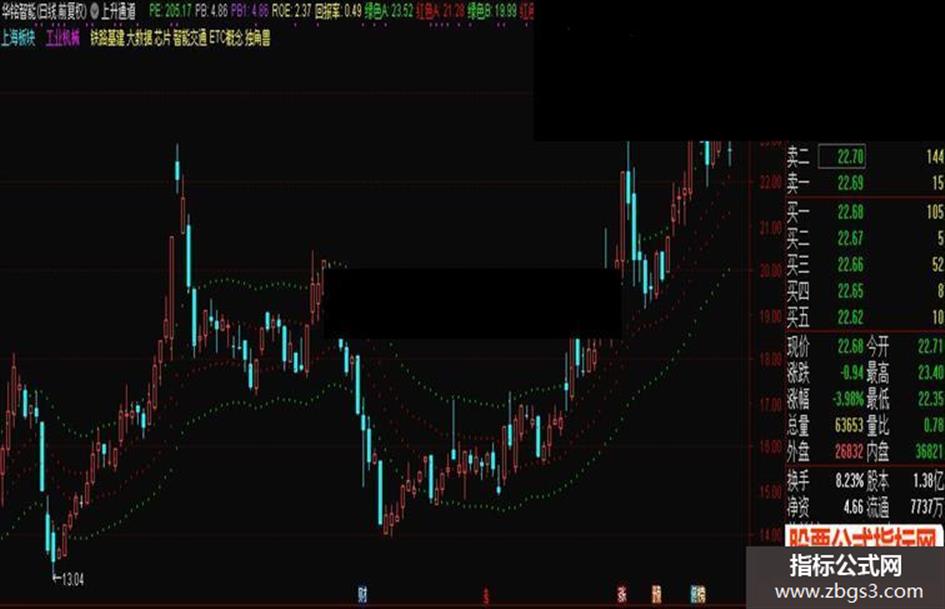Click the 13.04 lowest price label
Viewport: 945px width, 609px height.
pos(73,580)
